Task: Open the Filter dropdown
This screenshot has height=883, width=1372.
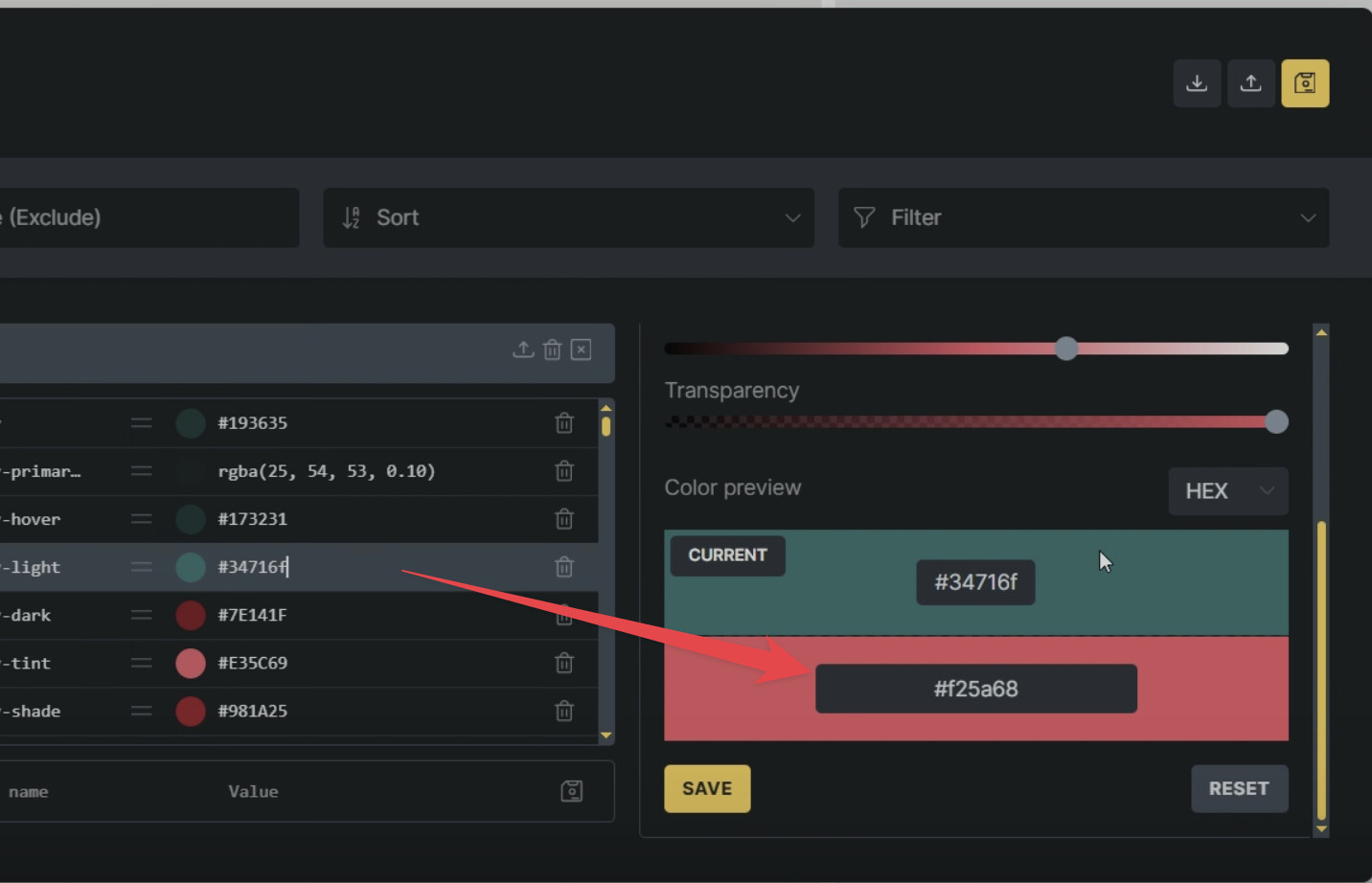Action: pyautogui.click(x=1084, y=217)
